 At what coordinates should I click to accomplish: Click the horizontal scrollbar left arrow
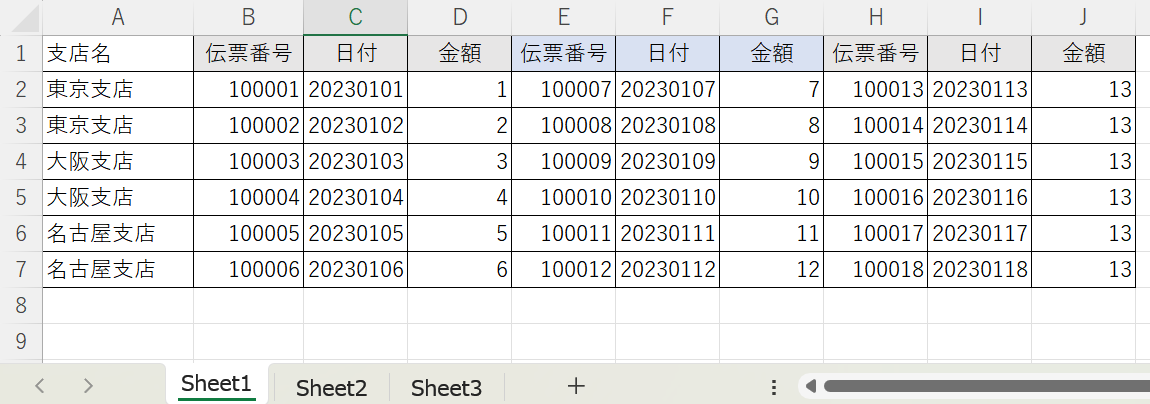tap(810, 386)
